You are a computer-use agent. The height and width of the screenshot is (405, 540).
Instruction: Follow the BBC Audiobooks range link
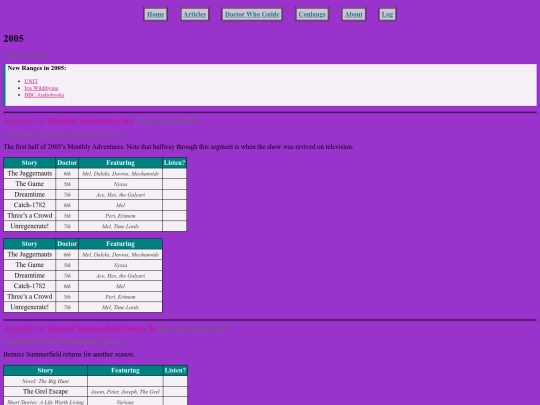pyautogui.click(x=44, y=95)
